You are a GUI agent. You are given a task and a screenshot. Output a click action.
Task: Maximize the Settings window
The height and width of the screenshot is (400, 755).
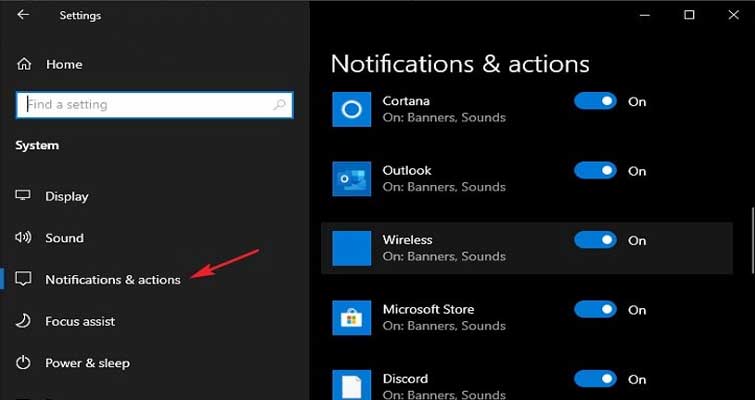click(x=690, y=15)
